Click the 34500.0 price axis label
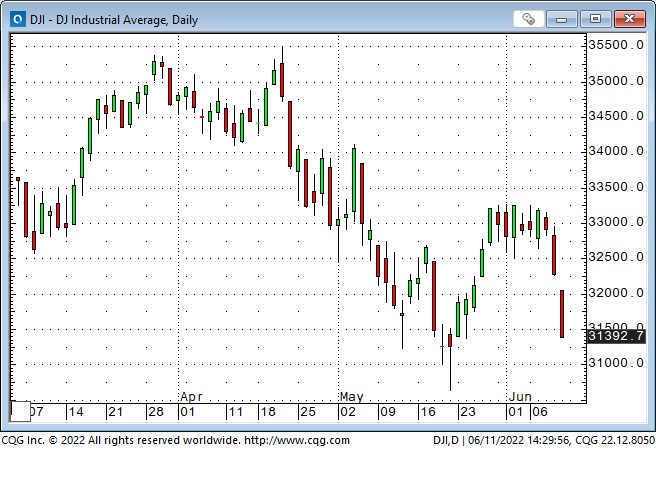Screen dimensions: 656x496 616,116
